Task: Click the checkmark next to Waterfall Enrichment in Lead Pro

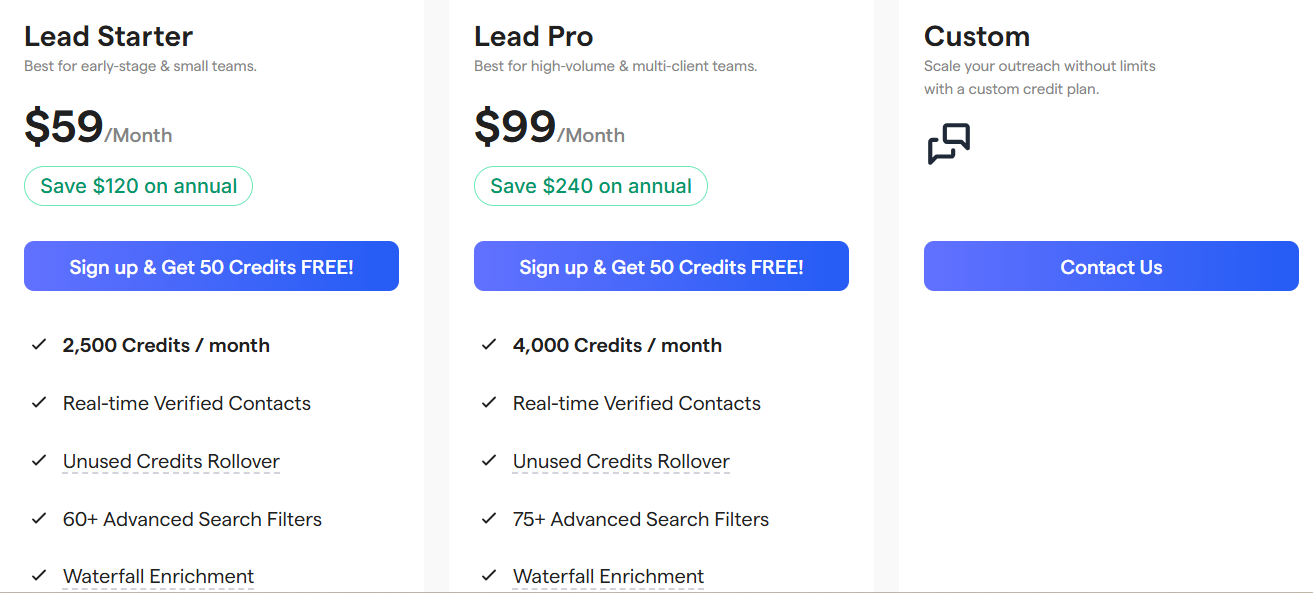Action: [488, 575]
